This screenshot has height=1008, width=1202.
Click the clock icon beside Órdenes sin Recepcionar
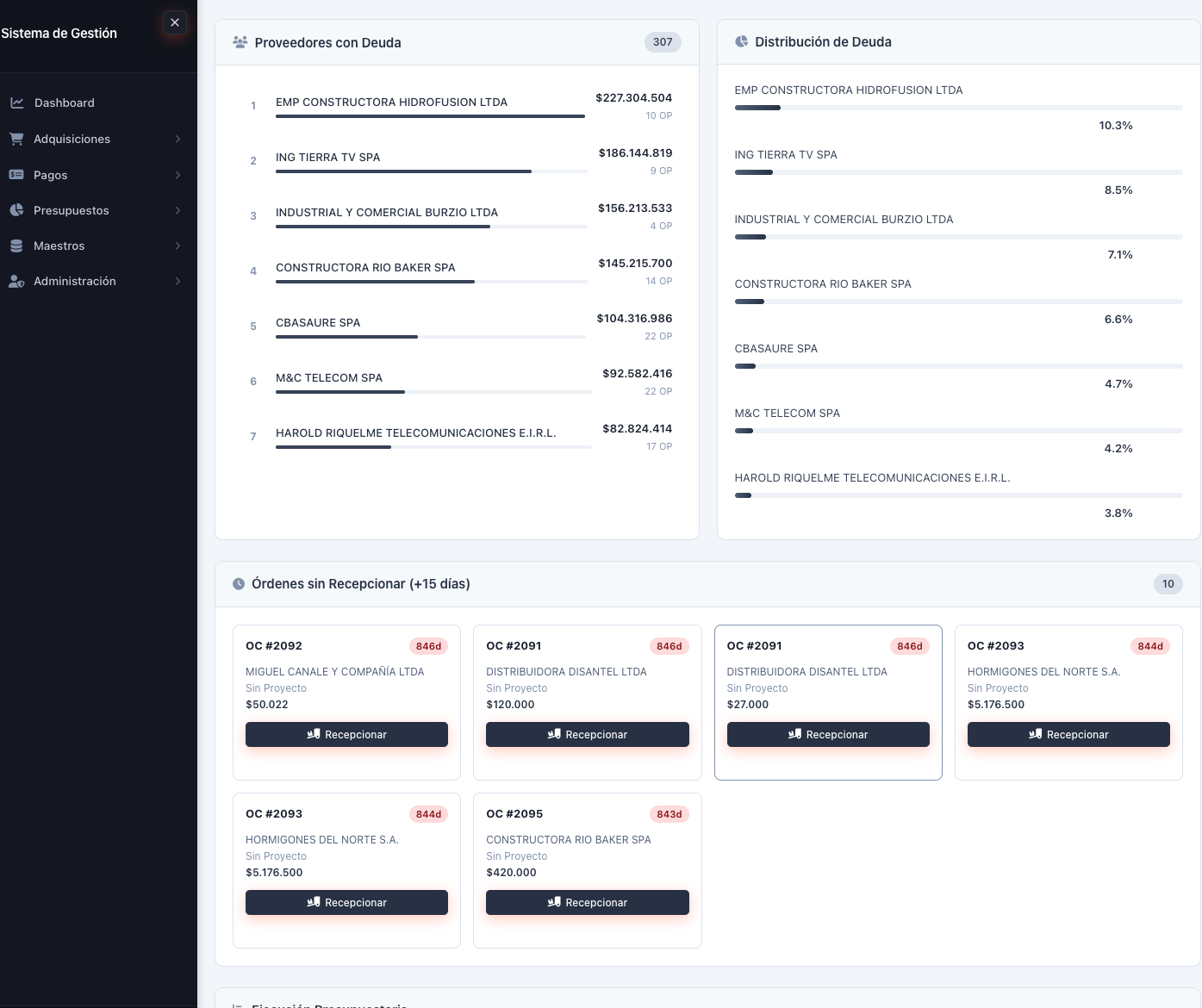tap(239, 584)
